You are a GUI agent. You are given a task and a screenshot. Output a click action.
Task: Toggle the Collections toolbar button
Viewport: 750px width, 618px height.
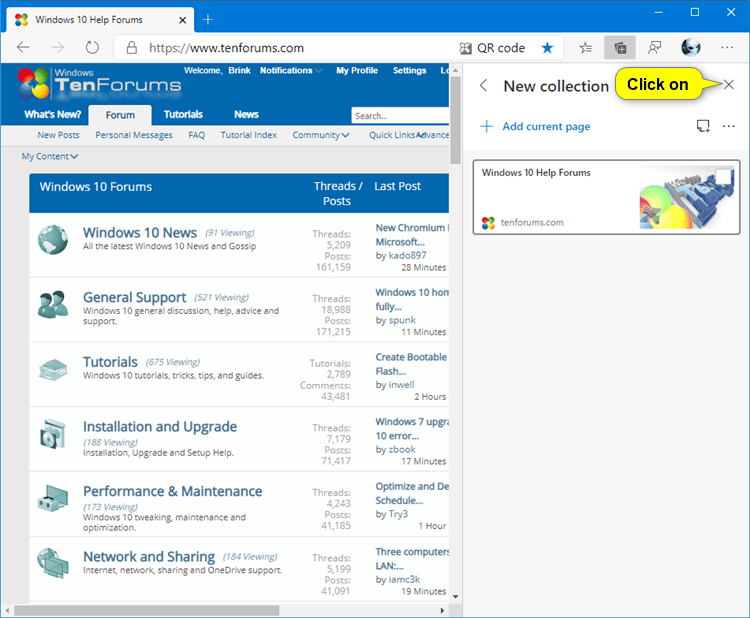620,47
